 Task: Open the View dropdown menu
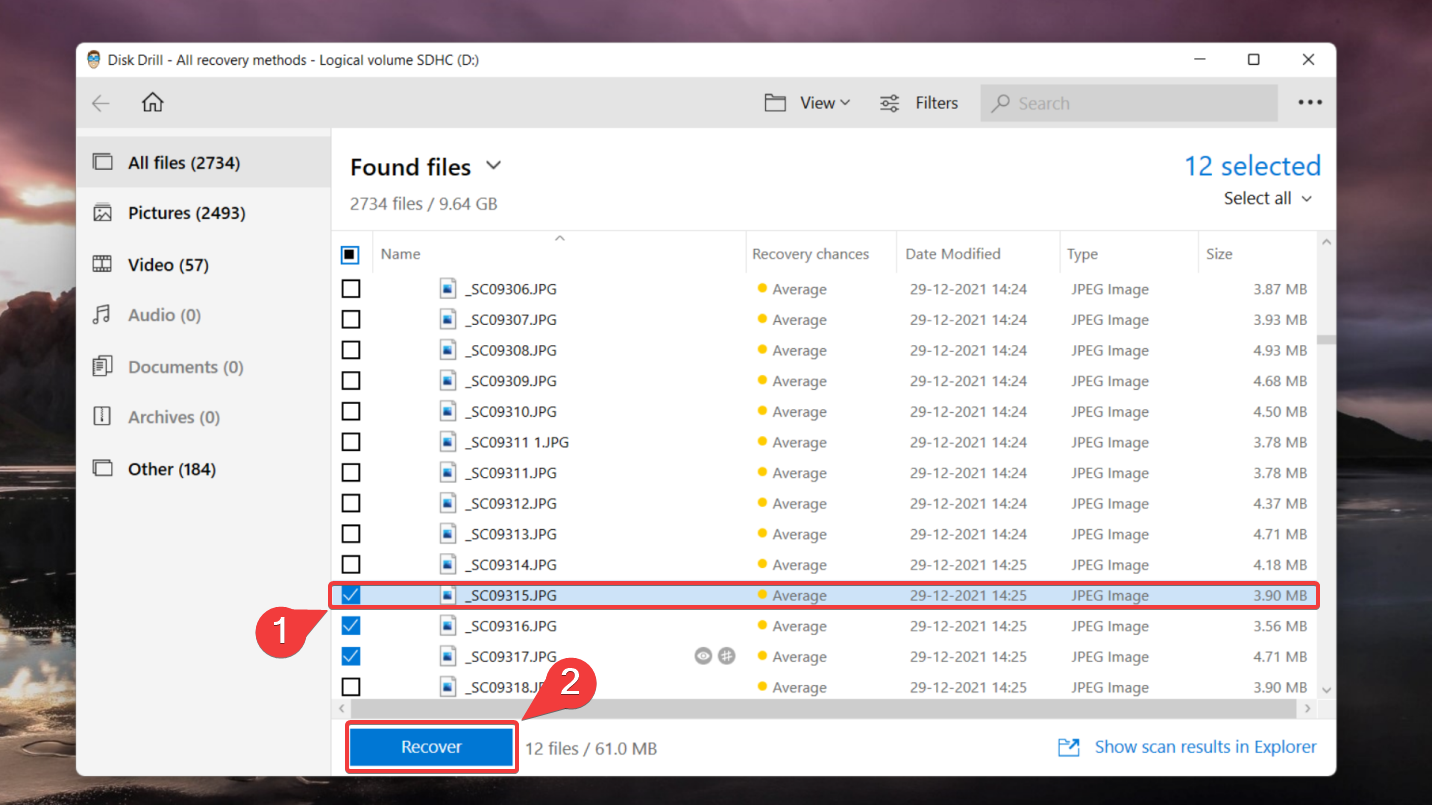click(x=825, y=103)
